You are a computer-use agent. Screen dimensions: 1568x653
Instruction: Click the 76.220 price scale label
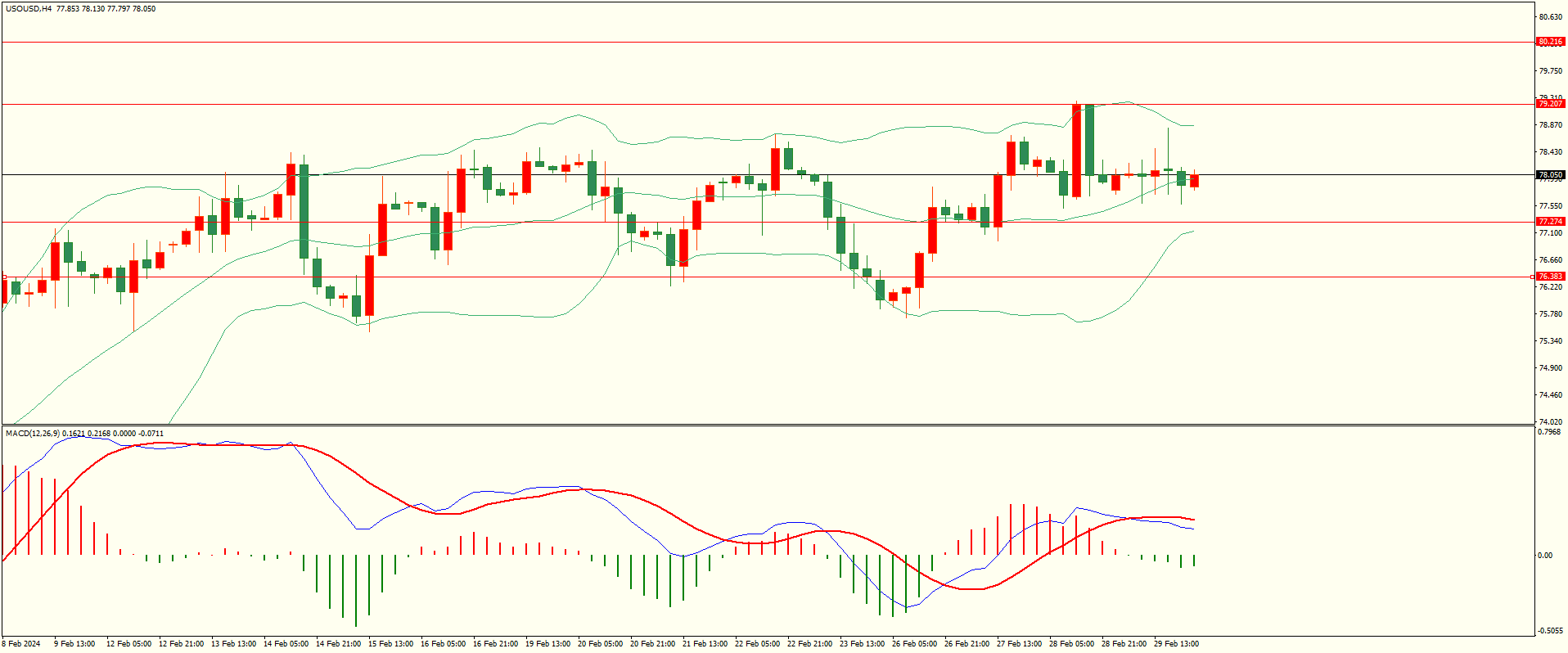tap(1551, 287)
